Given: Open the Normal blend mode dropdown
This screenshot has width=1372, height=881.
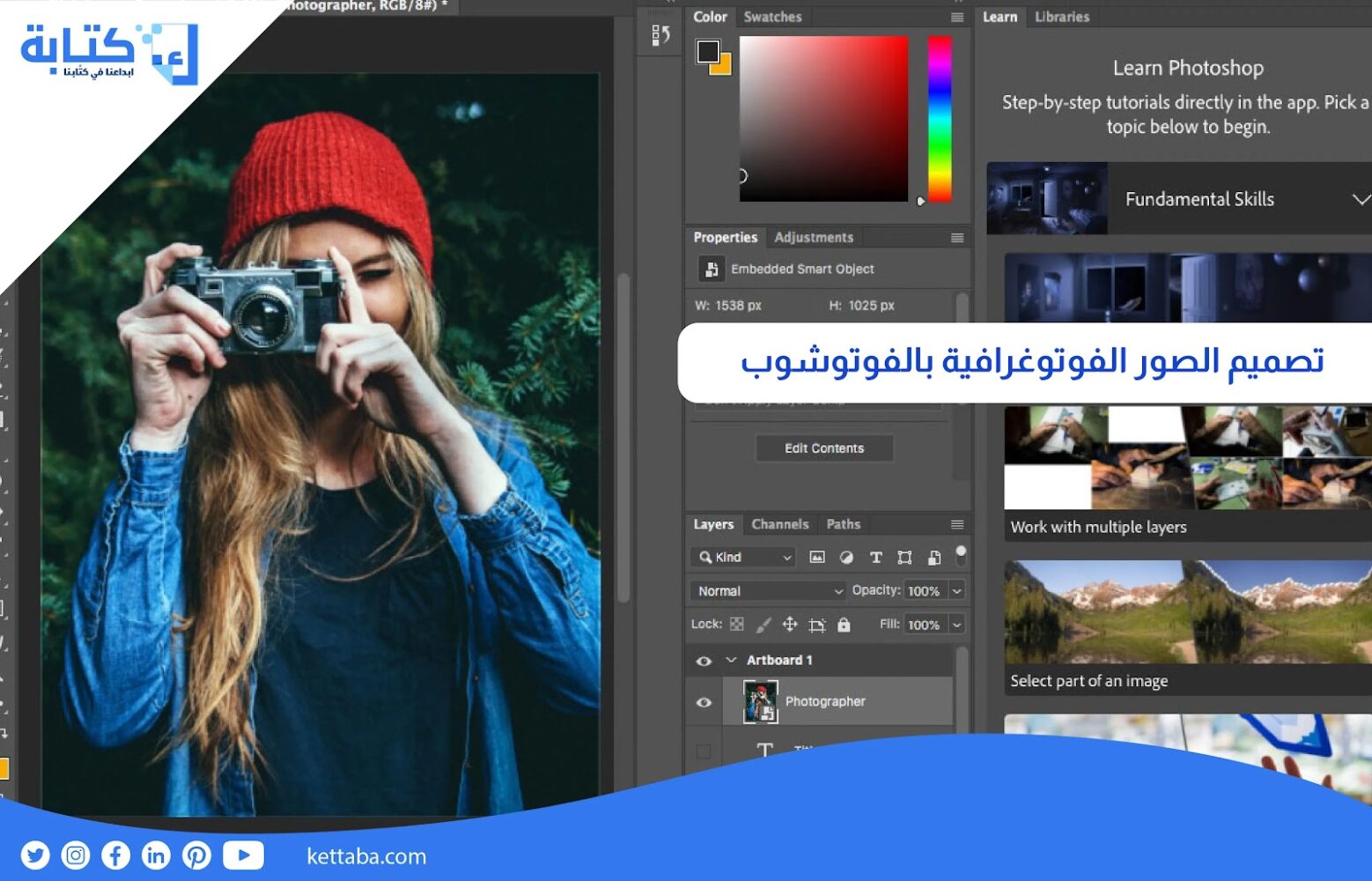Looking at the screenshot, I should (768, 591).
